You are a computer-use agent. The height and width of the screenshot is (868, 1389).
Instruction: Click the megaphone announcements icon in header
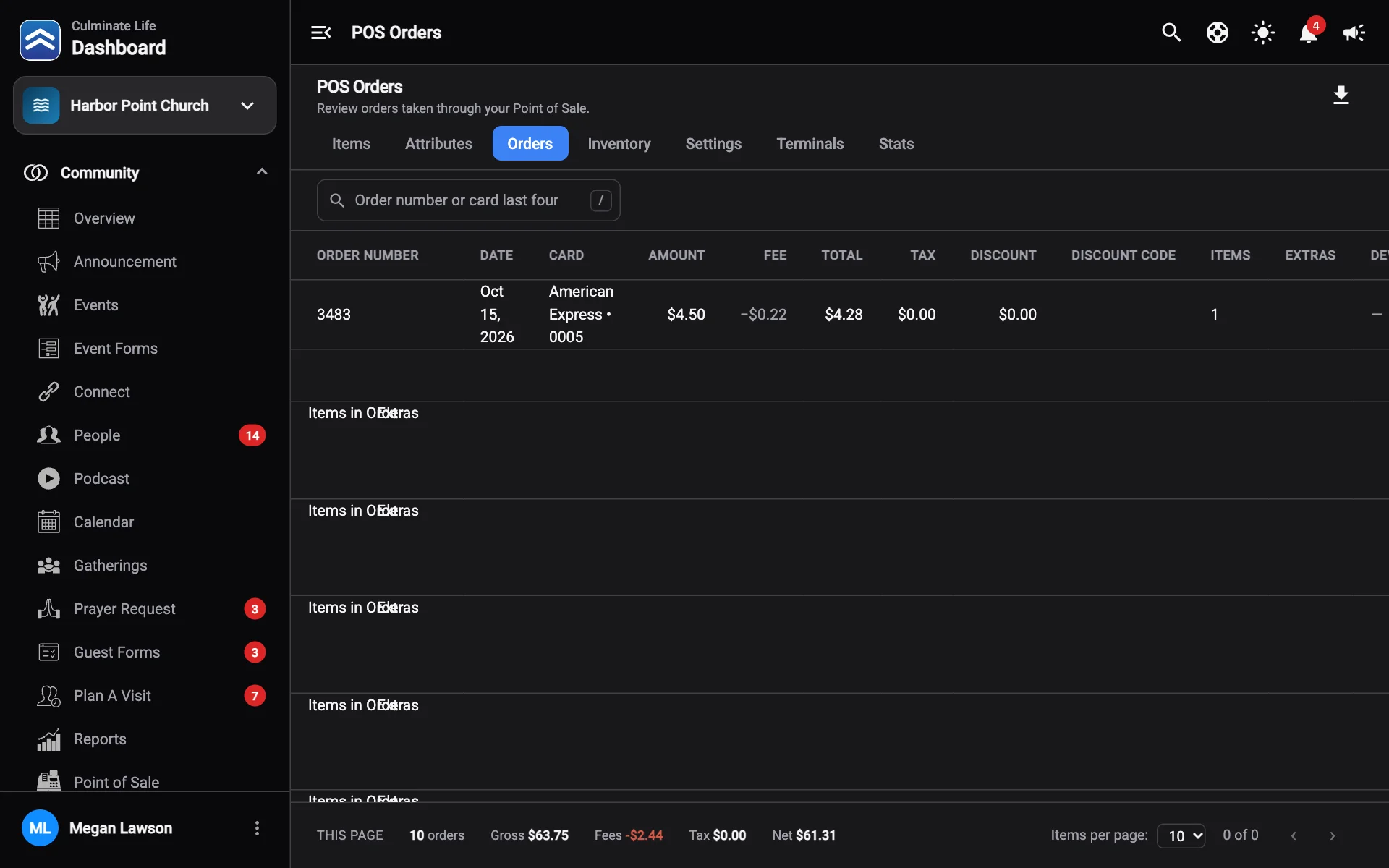coord(1354,33)
